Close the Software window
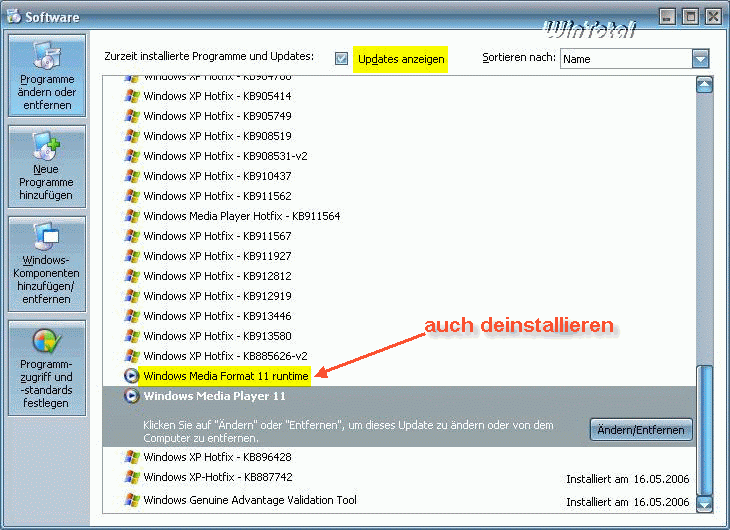This screenshot has height=530, width=730. point(713,17)
